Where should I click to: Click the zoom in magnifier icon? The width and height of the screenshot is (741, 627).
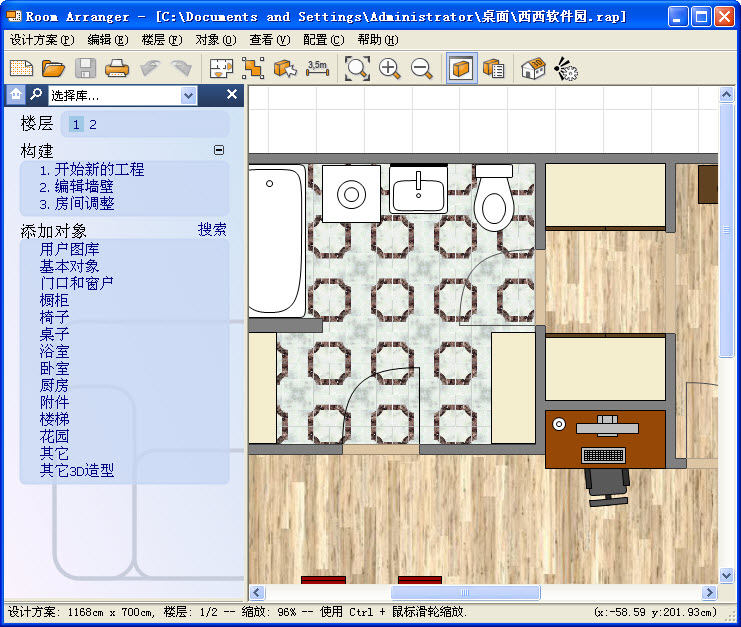(x=390, y=68)
